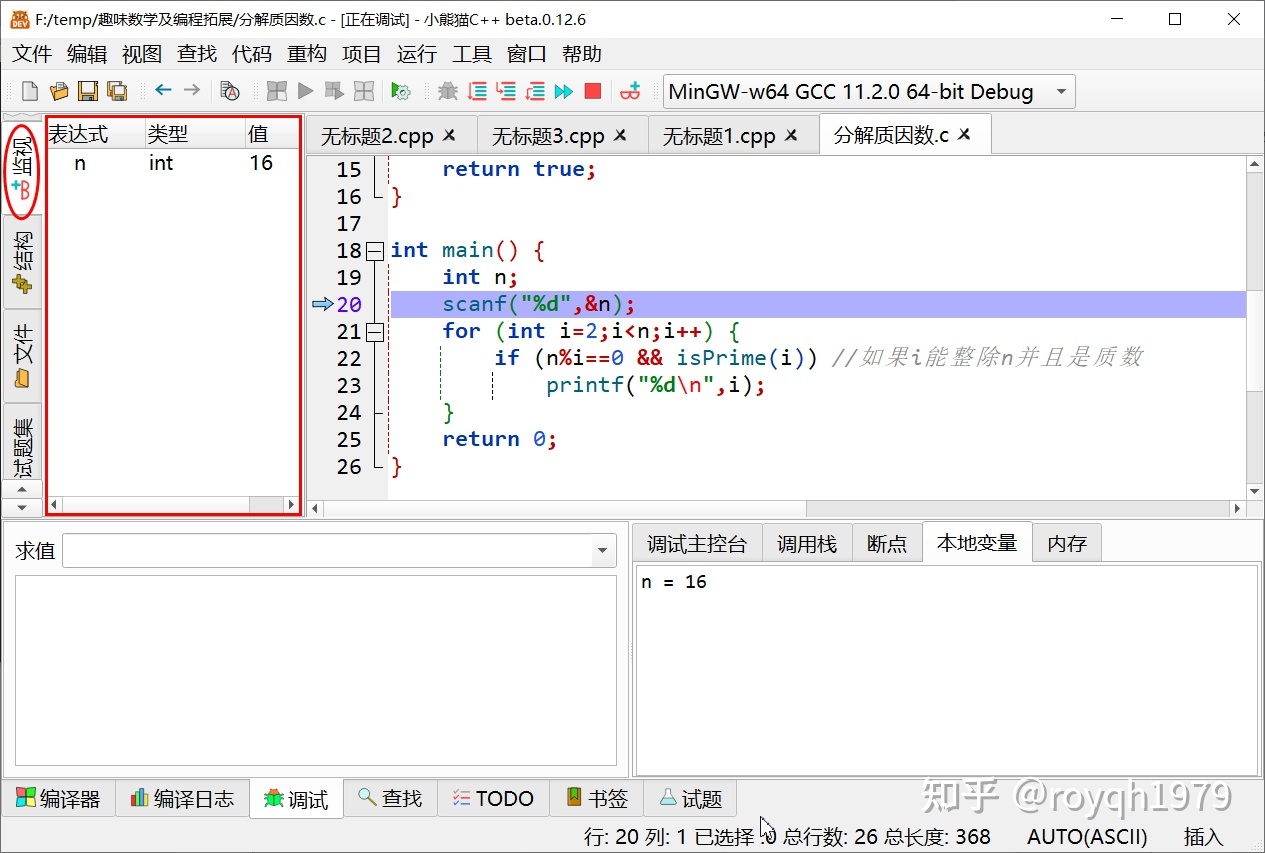
Task: Click the save all files icon
Action: pyautogui.click(x=117, y=91)
